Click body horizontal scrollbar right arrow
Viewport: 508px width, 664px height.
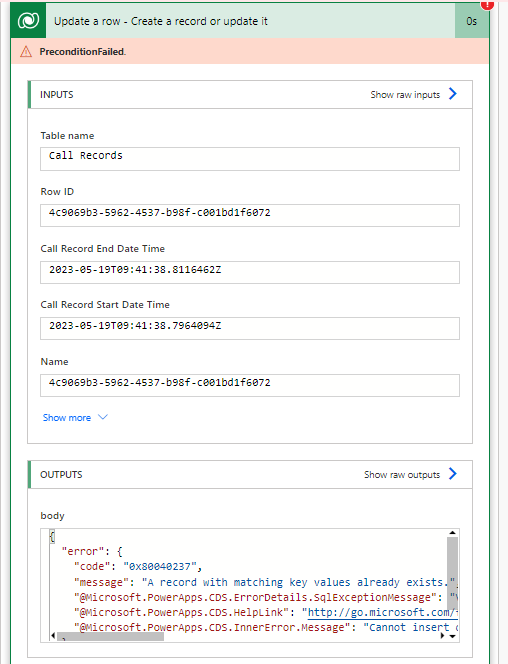coord(443,636)
